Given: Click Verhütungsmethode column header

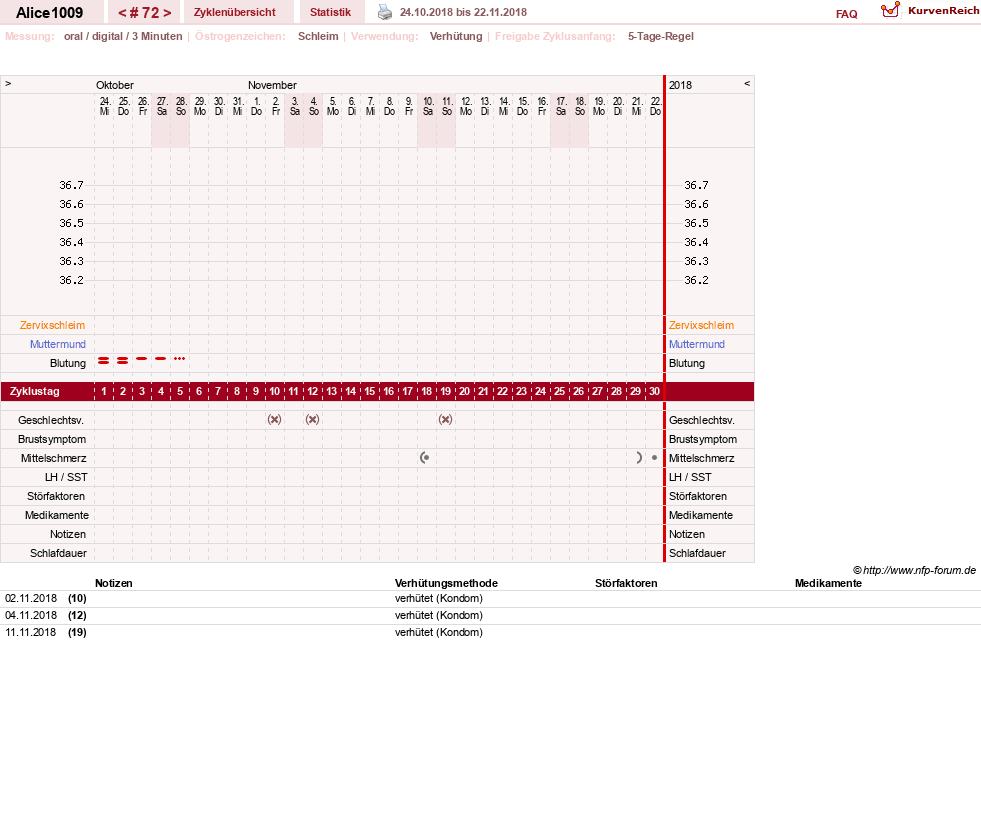Looking at the screenshot, I should tap(446, 583).
